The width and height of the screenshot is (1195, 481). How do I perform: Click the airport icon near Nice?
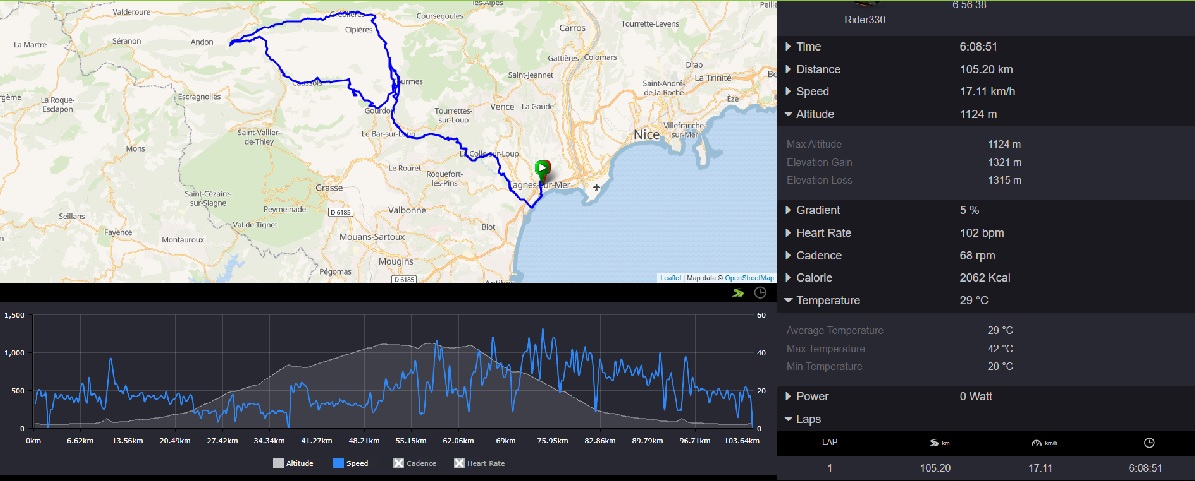597,187
